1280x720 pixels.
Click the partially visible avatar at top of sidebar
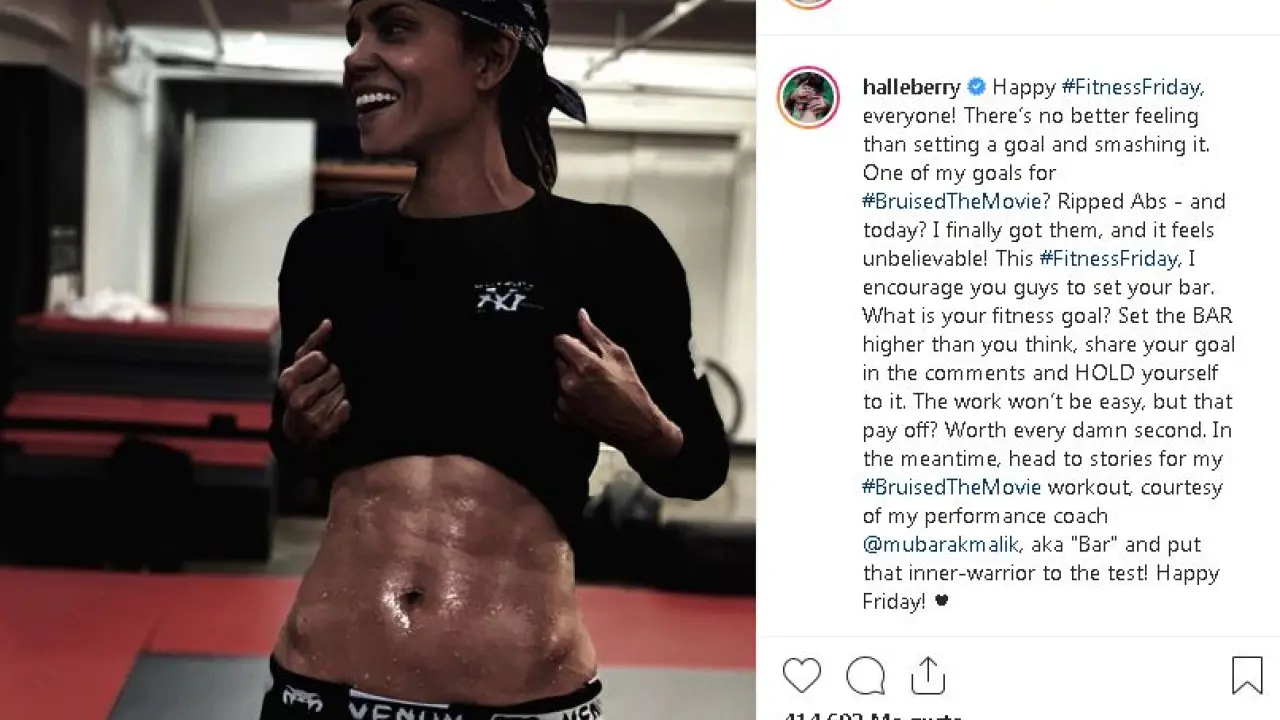pos(807,3)
